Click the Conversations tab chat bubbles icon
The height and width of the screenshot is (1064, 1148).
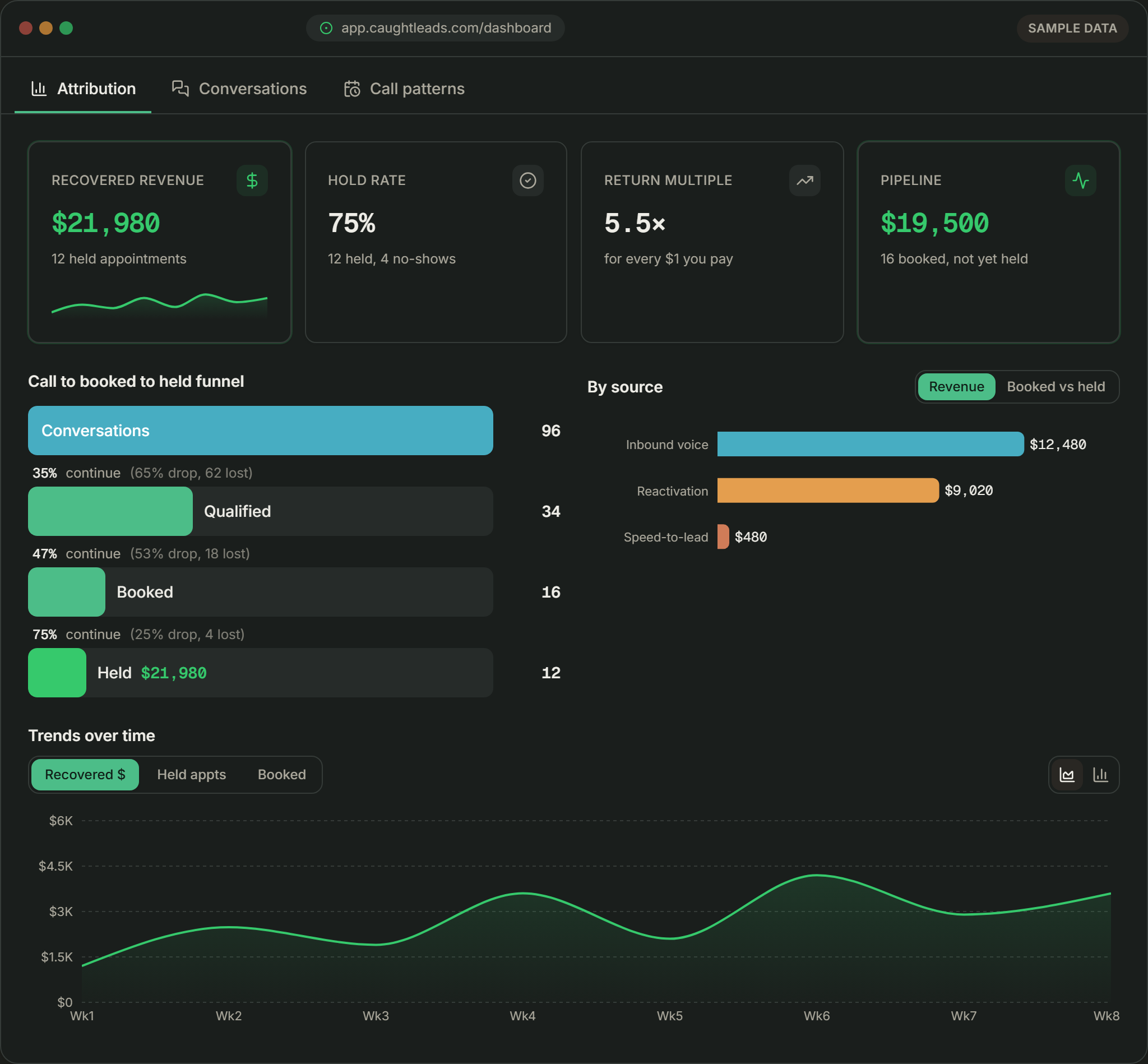[180, 89]
